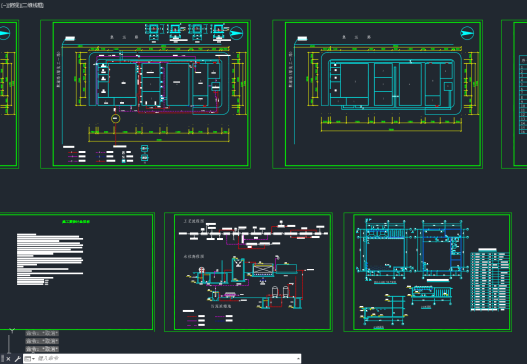Select the yellow circle below the site plan
The width and height of the screenshot is (527, 364).
pos(115,118)
